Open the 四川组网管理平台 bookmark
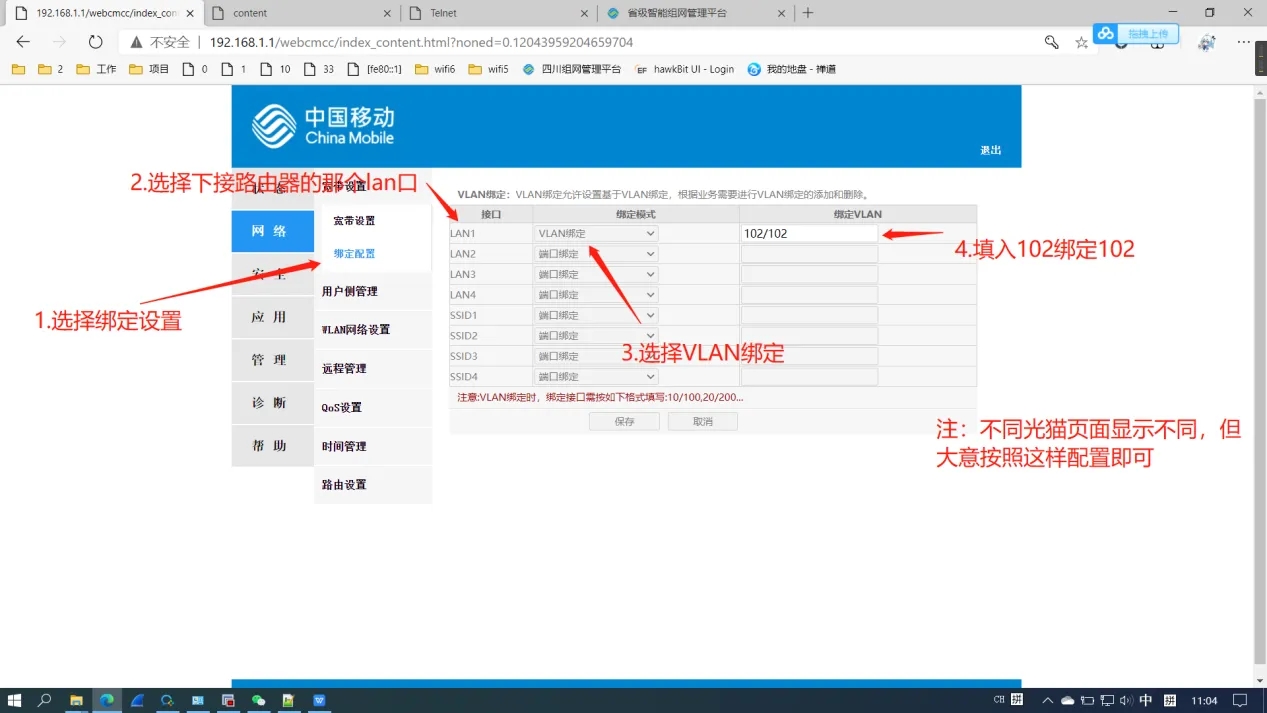 tap(572, 69)
